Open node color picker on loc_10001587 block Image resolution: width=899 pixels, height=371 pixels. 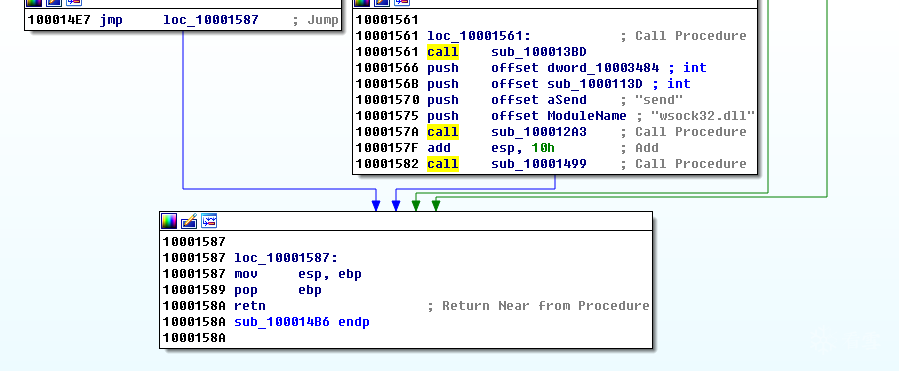(169, 221)
